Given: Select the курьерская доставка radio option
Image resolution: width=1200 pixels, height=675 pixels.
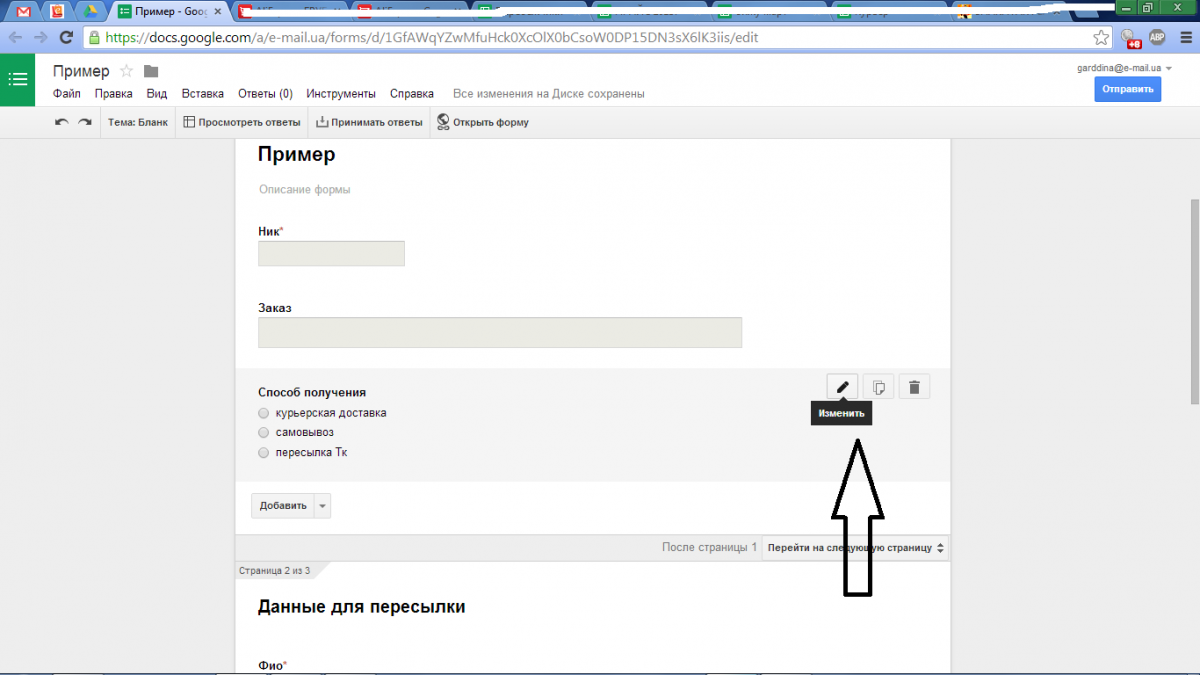Looking at the screenshot, I should pyautogui.click(x=263, y=413).
